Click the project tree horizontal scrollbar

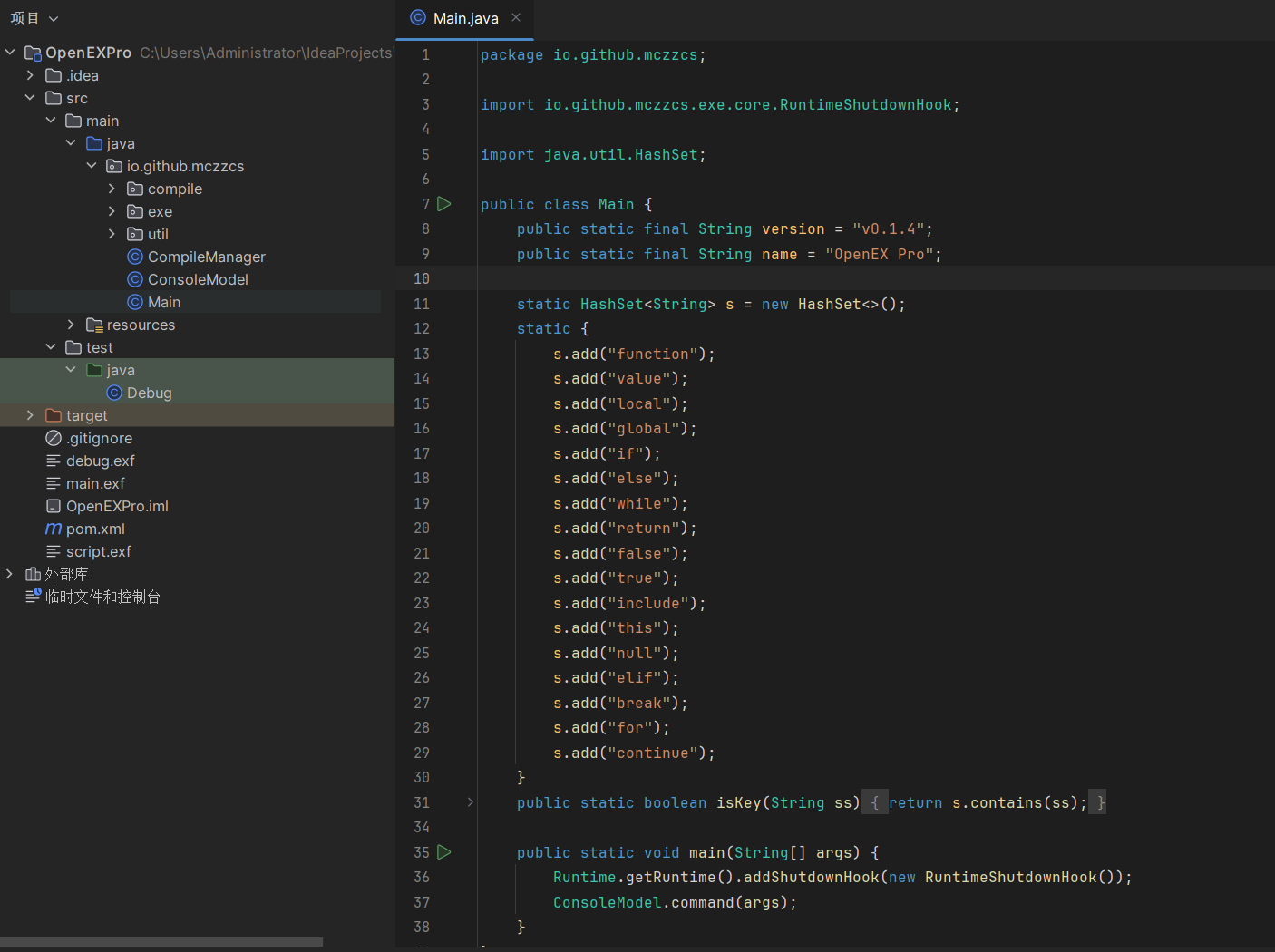point(161,942)
